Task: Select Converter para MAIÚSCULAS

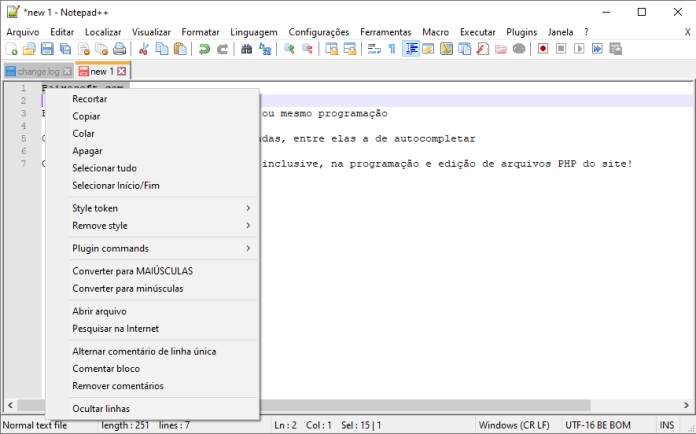Action: point(132,271)
